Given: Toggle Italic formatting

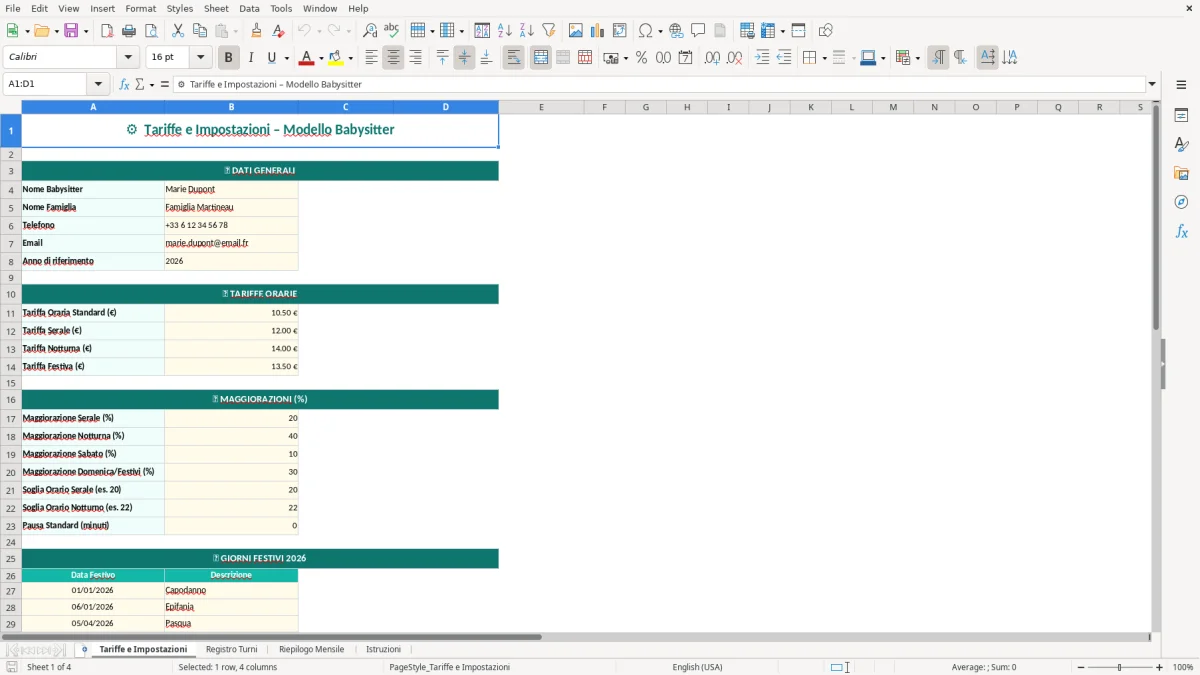Looking at the screenshot, I should click(250, 58).
